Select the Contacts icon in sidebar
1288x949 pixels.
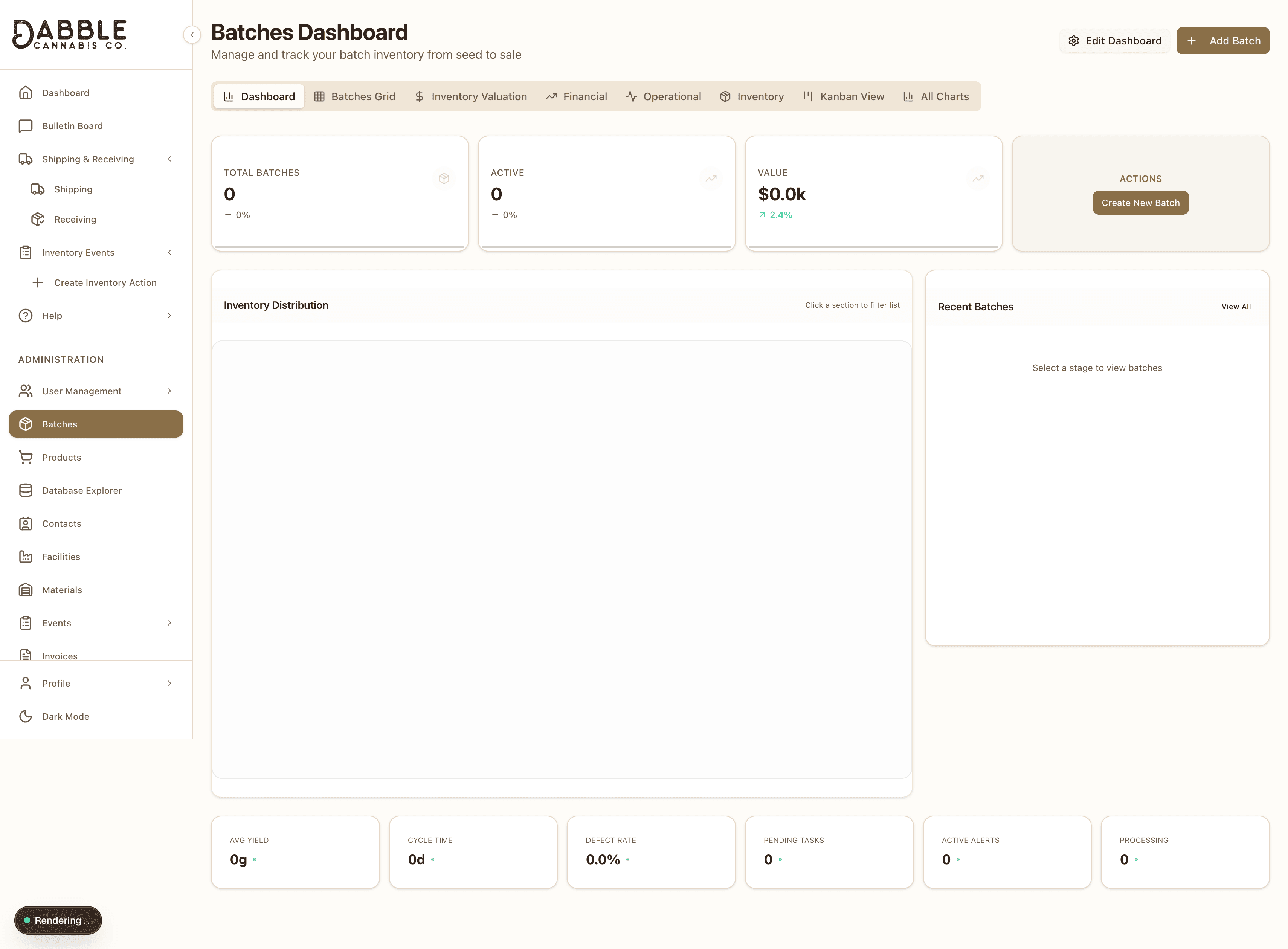pyautogui.click(x=25, y=523)
